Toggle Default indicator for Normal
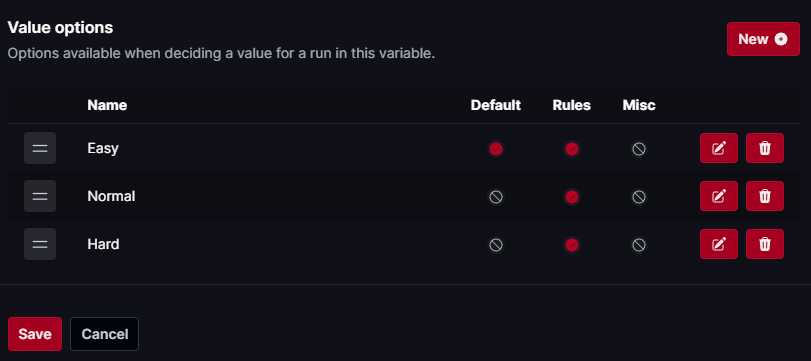The image size is (811, 361). (495, 197)
